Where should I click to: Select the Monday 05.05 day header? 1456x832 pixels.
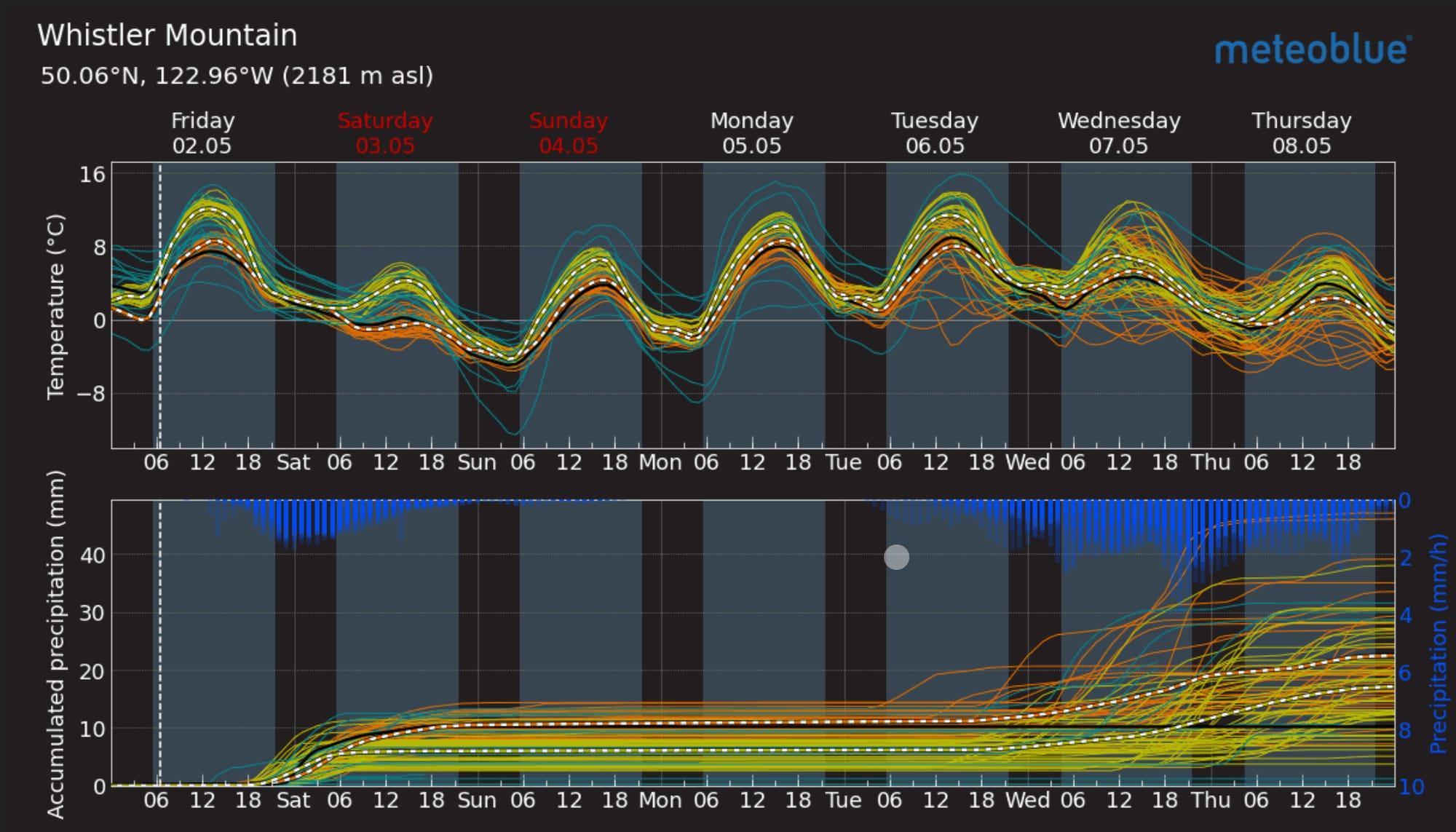751,133
